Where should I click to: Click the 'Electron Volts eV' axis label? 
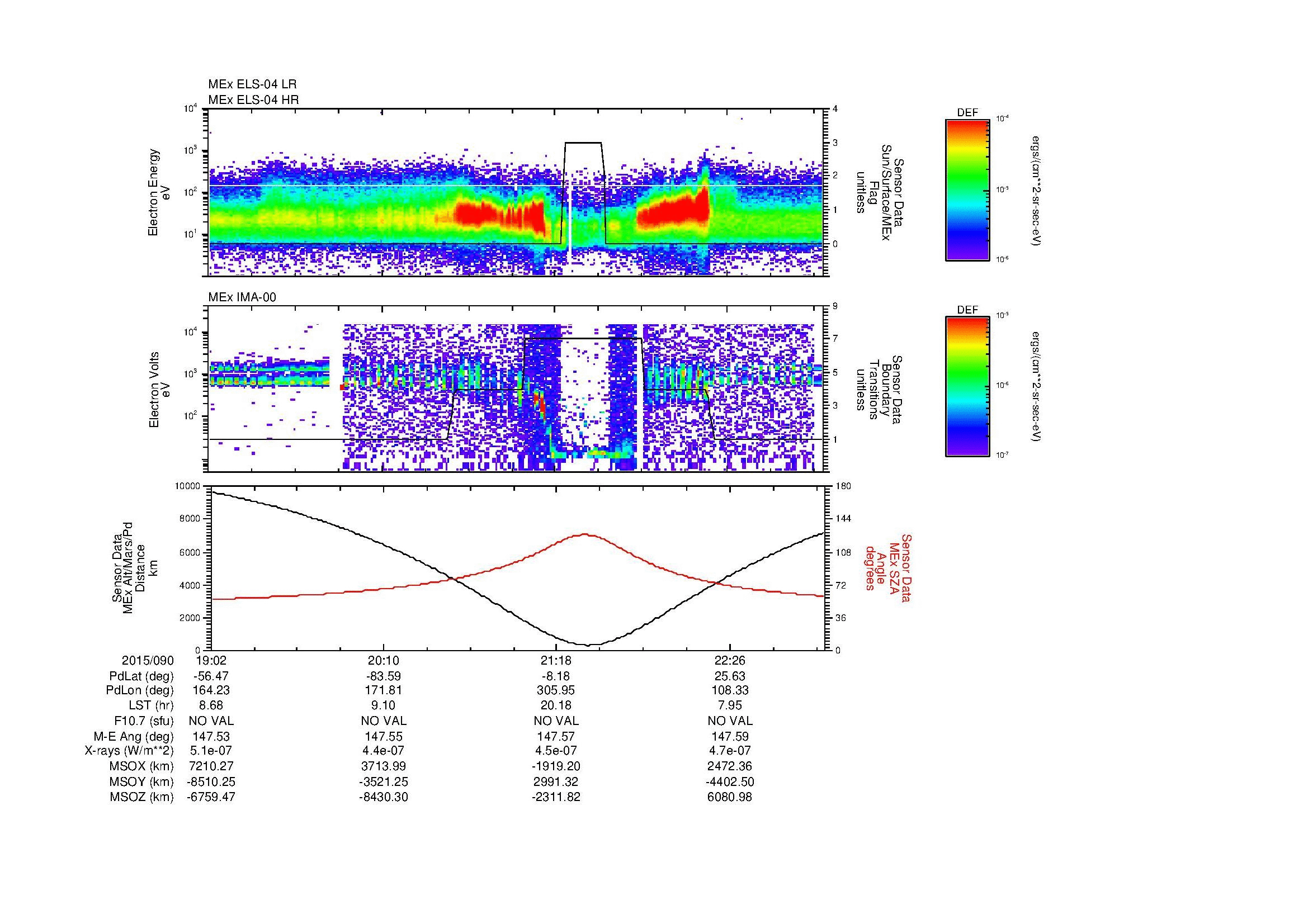(159, 390)
